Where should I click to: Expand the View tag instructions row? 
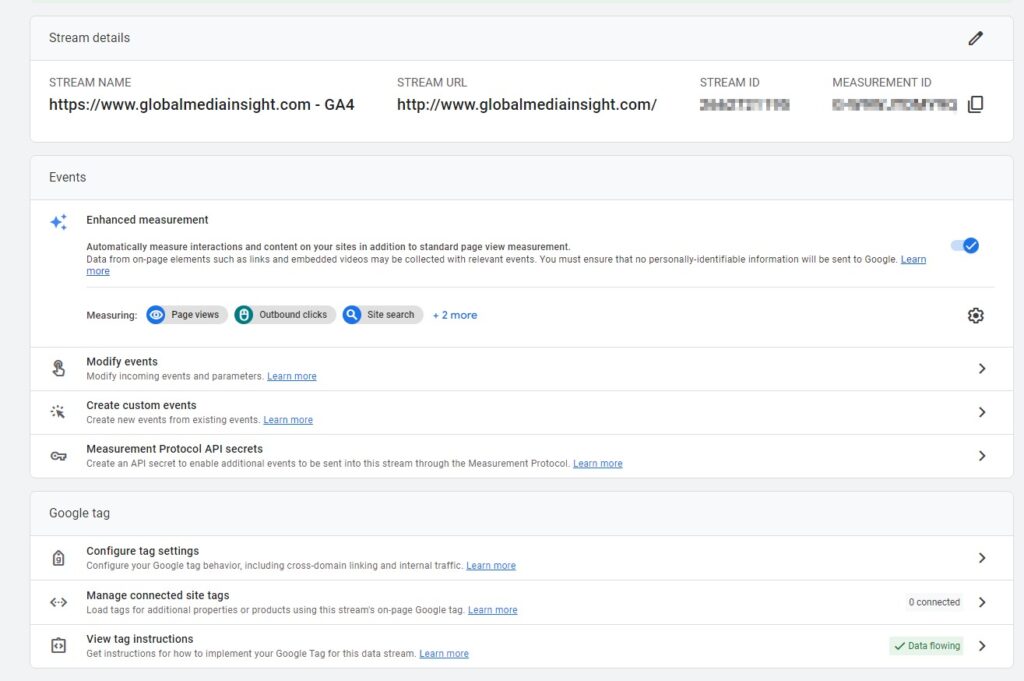pyautogui.click(x=981, y=645)
